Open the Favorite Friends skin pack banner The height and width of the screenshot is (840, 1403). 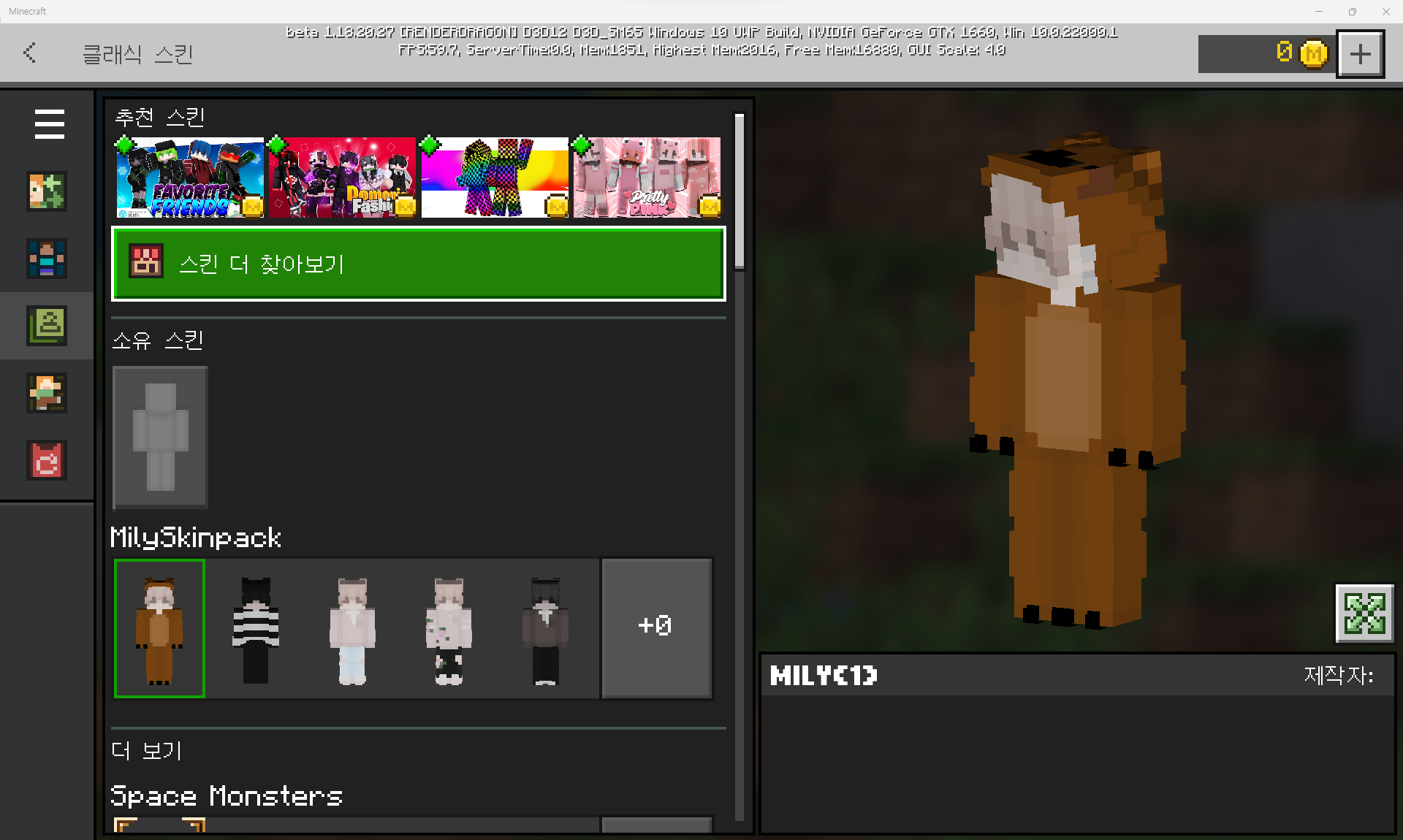(190, 177)
